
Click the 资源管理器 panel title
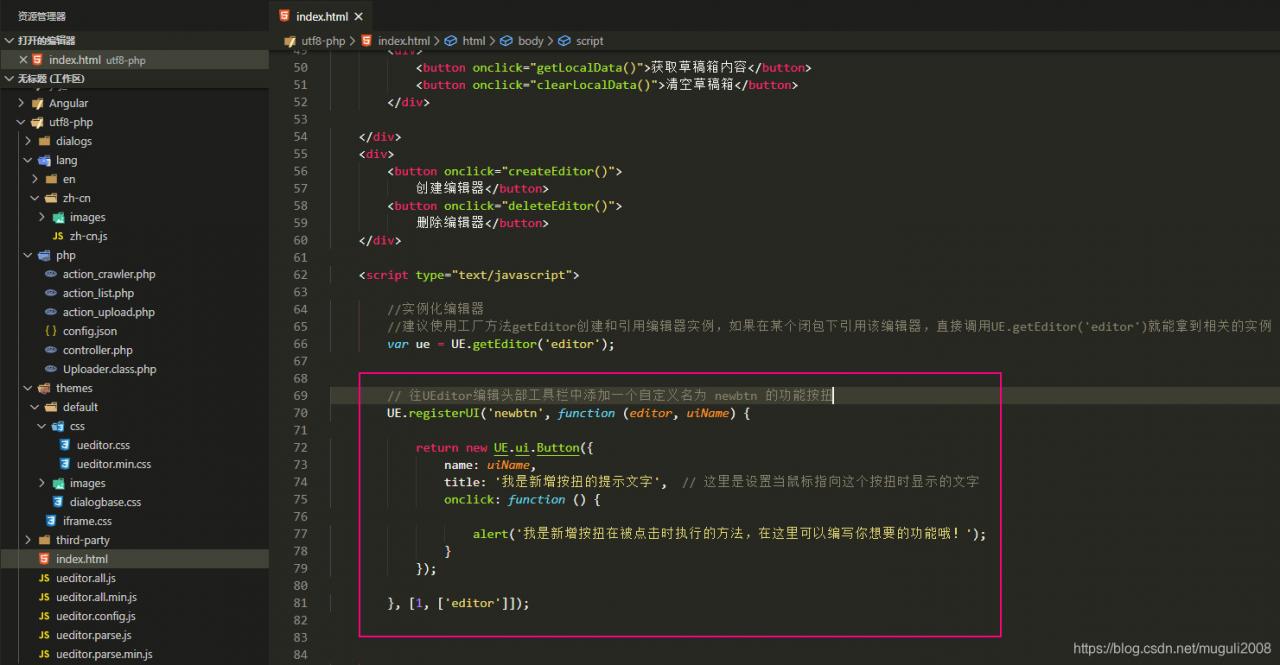(x=42, y=16)
